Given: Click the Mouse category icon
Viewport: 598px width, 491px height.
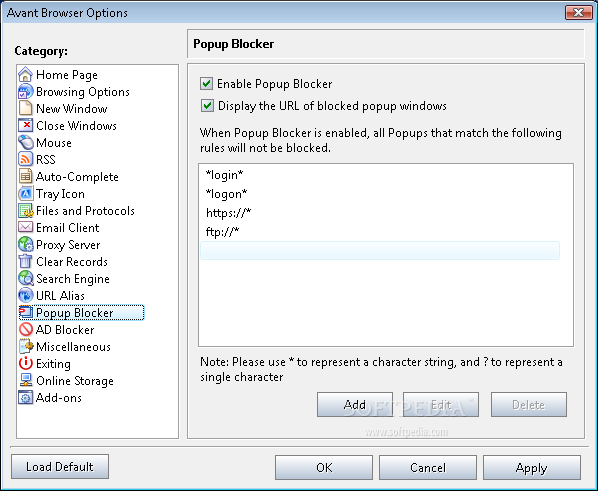Looking at the screenshot, I should [x=26, y=142].
